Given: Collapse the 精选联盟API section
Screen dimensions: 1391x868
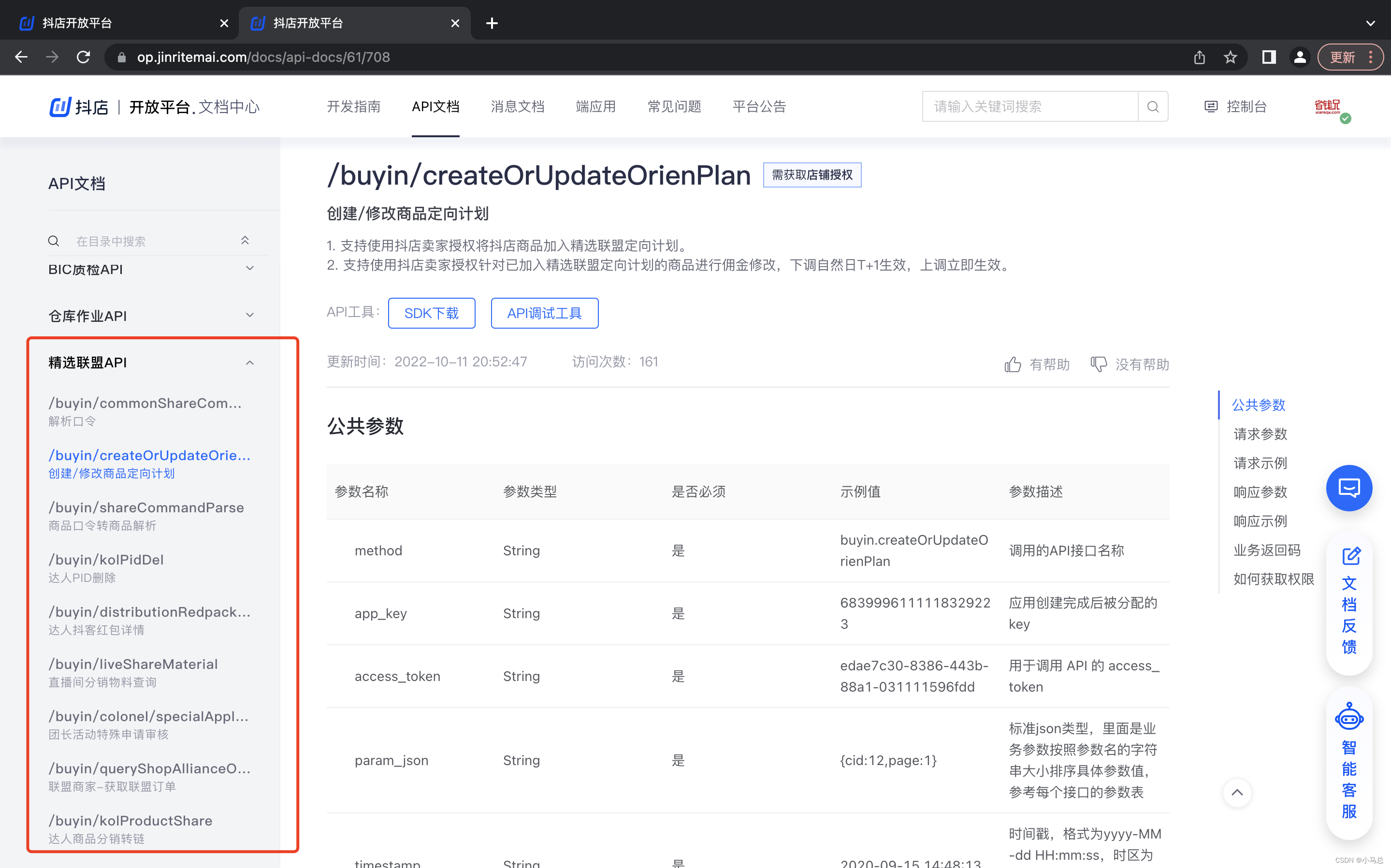Looking at the screenshot, I should click(250, 363).
